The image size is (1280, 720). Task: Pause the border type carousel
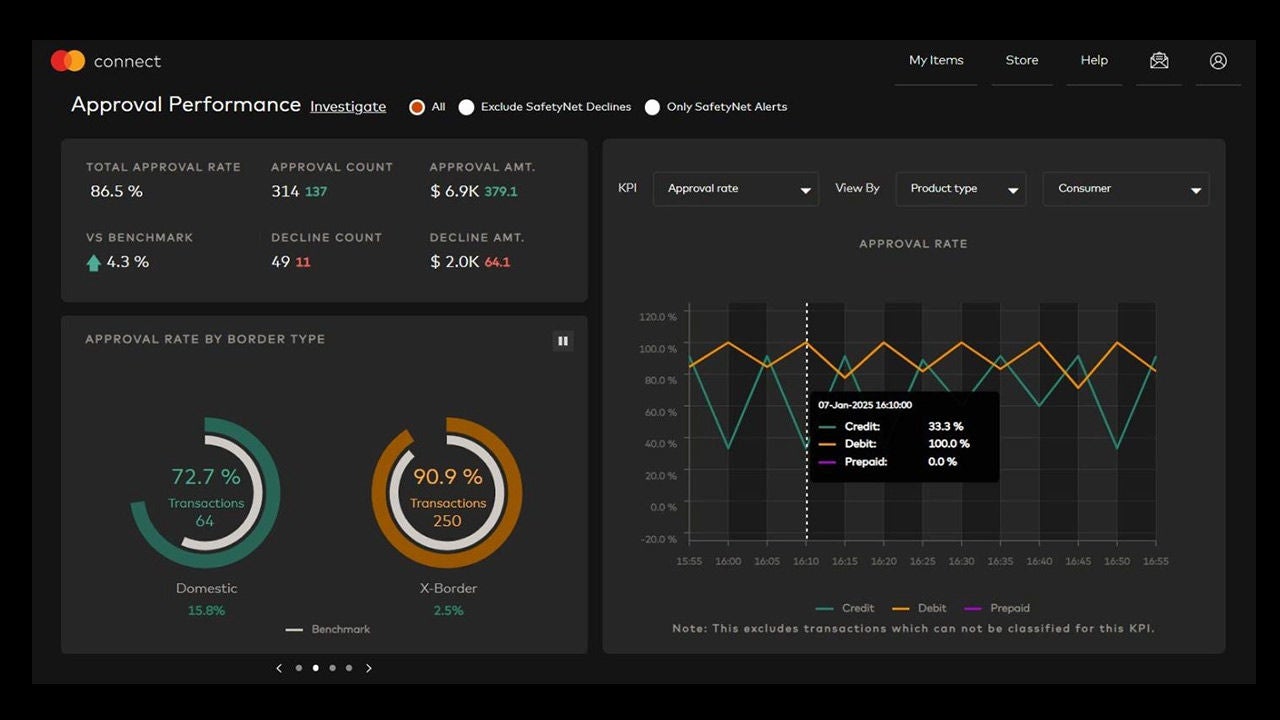click(x=563, y=341)
